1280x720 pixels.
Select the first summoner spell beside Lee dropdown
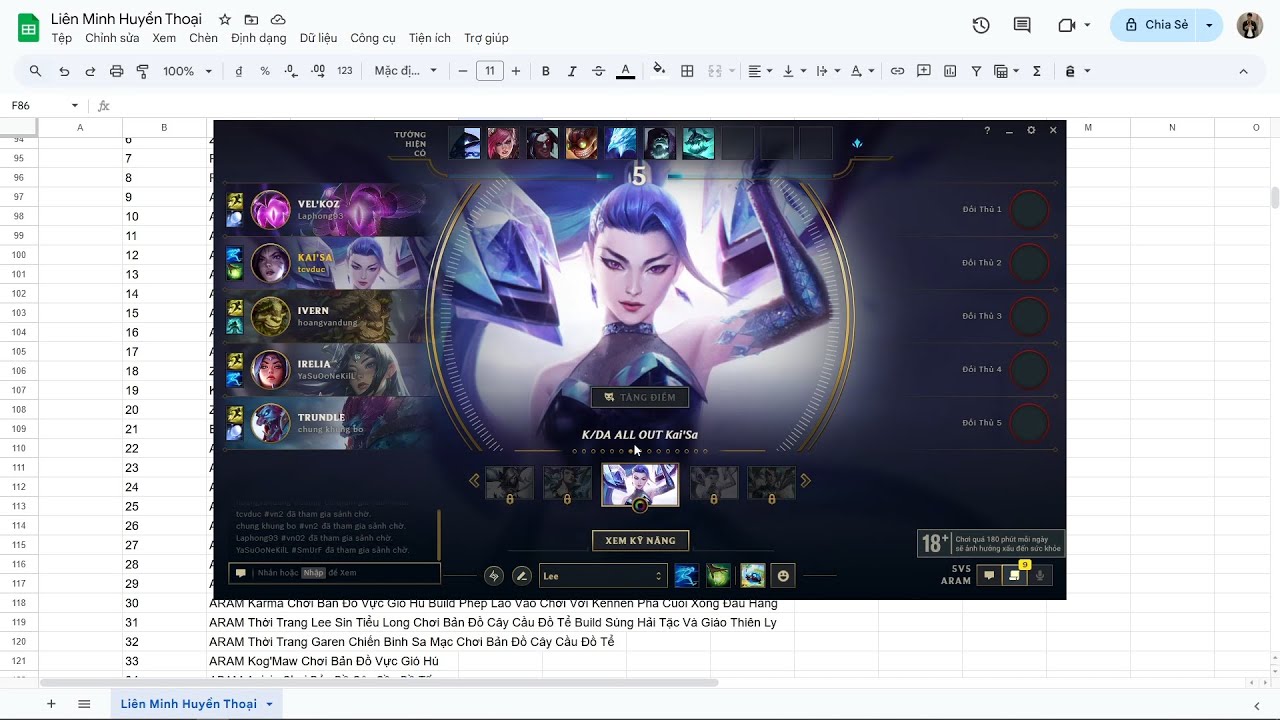(x=686, y=575)
